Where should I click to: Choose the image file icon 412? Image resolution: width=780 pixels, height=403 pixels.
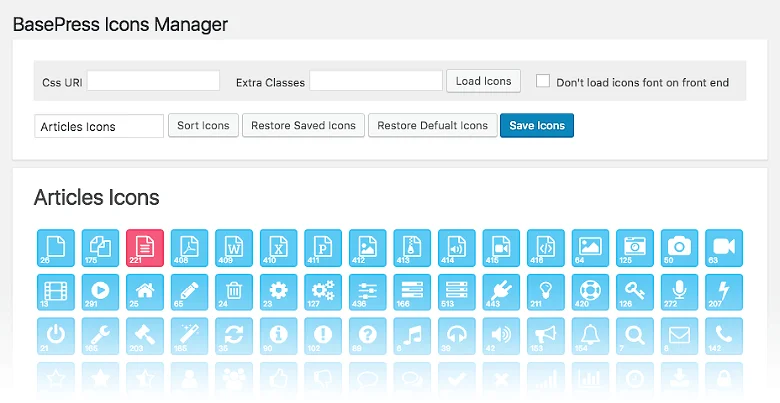[x=368, y=248]
